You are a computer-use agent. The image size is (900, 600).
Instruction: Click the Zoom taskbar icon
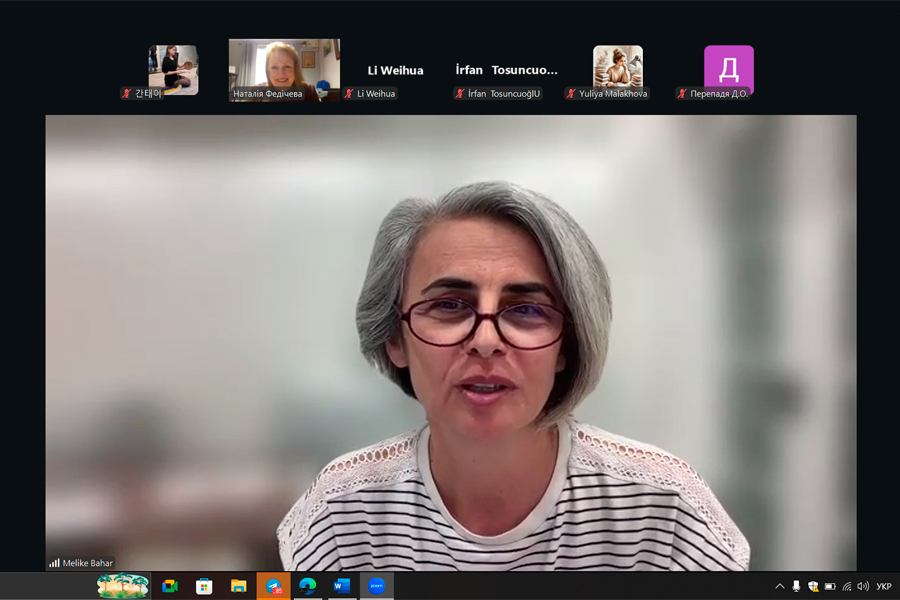[x=377, y=586]
